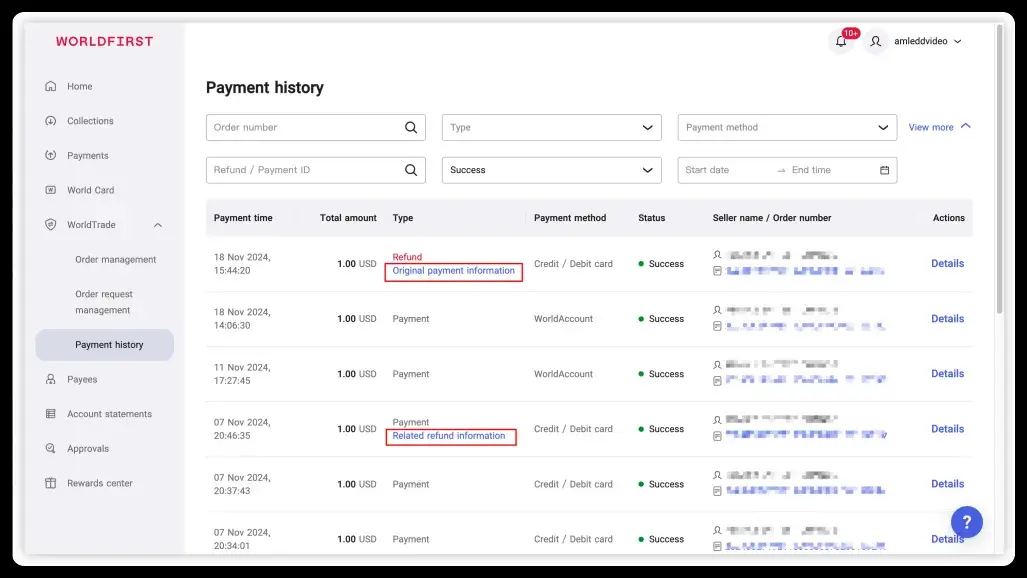Open the calendar icon in date range

[884, 170]
